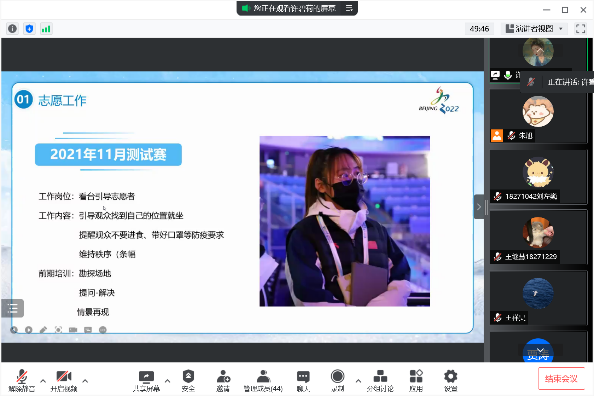Click muted mic icon on 18271042 tile
The height and width of the screenshot is (396, 594).
(x=497, y=196)
